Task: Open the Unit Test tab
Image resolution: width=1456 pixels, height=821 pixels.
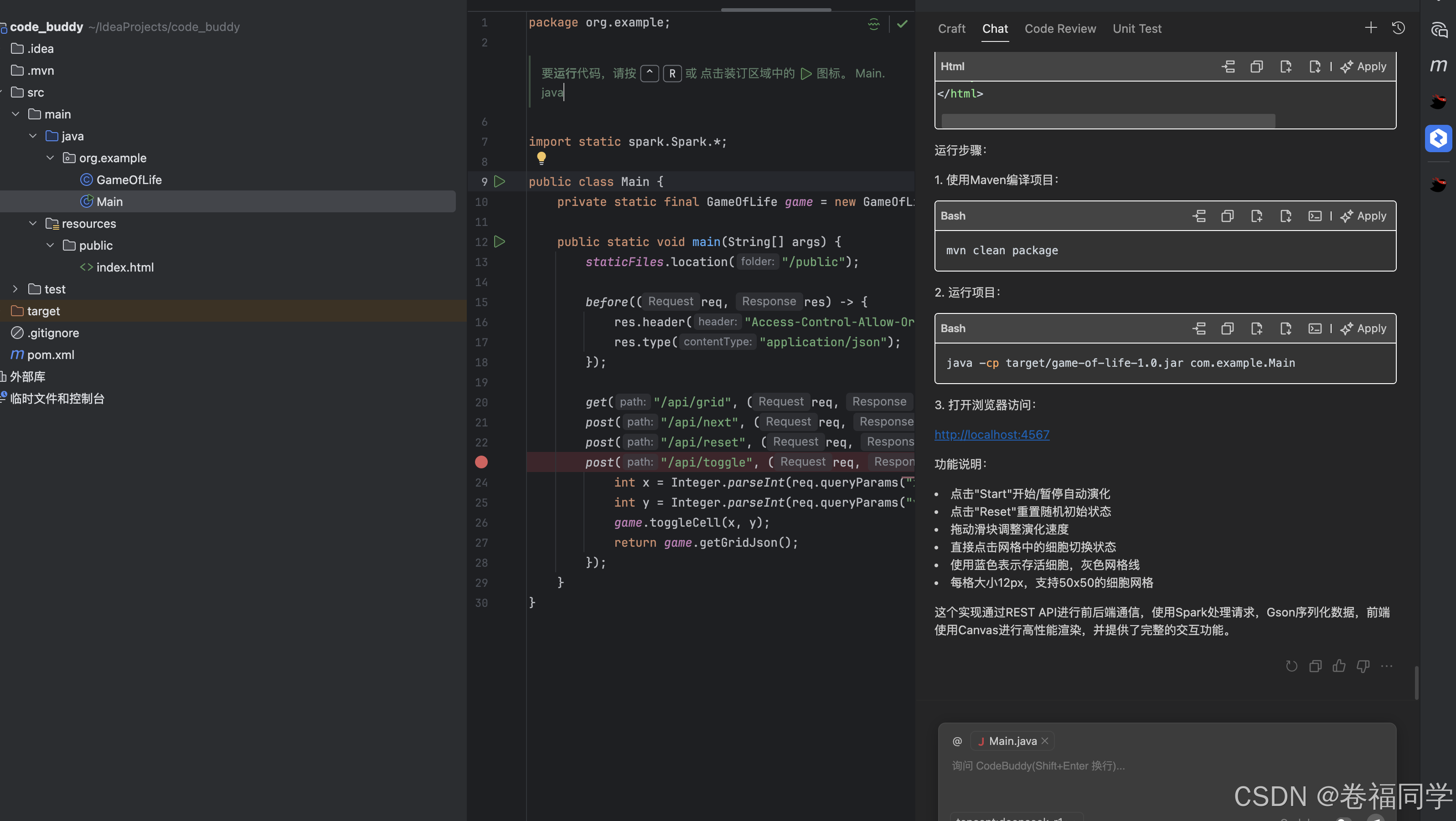Action: point(1136,29)
